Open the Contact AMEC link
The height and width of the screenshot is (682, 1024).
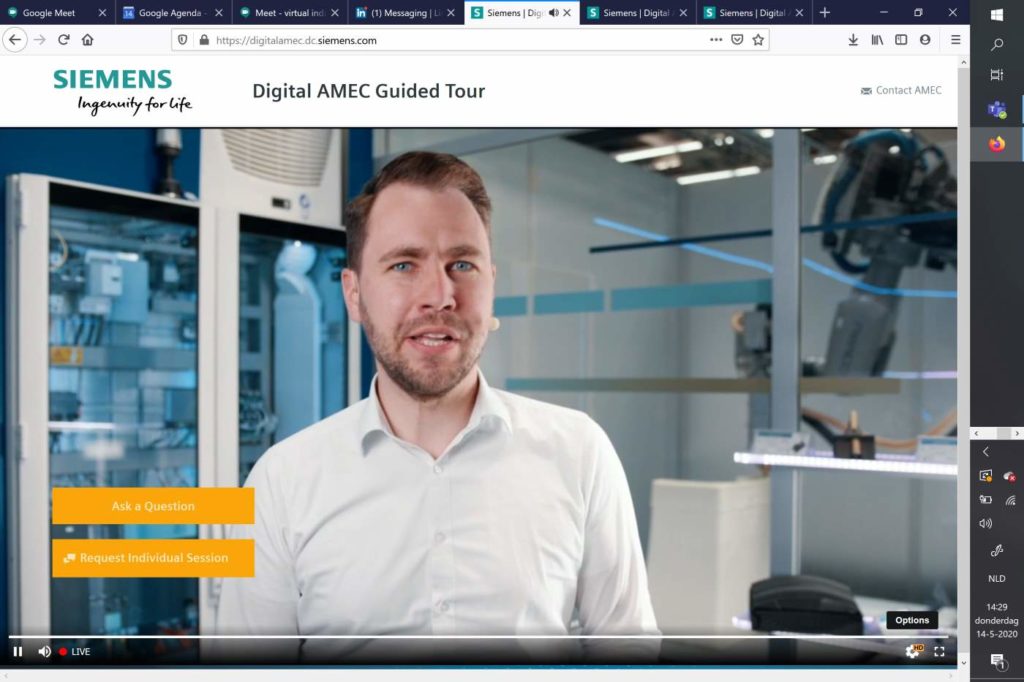click(x=901, y=90)
